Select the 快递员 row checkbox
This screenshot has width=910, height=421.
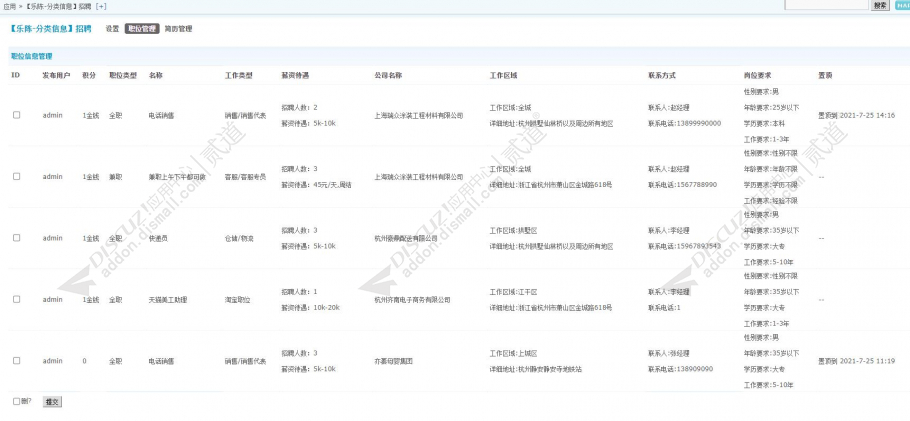(16, 238)
